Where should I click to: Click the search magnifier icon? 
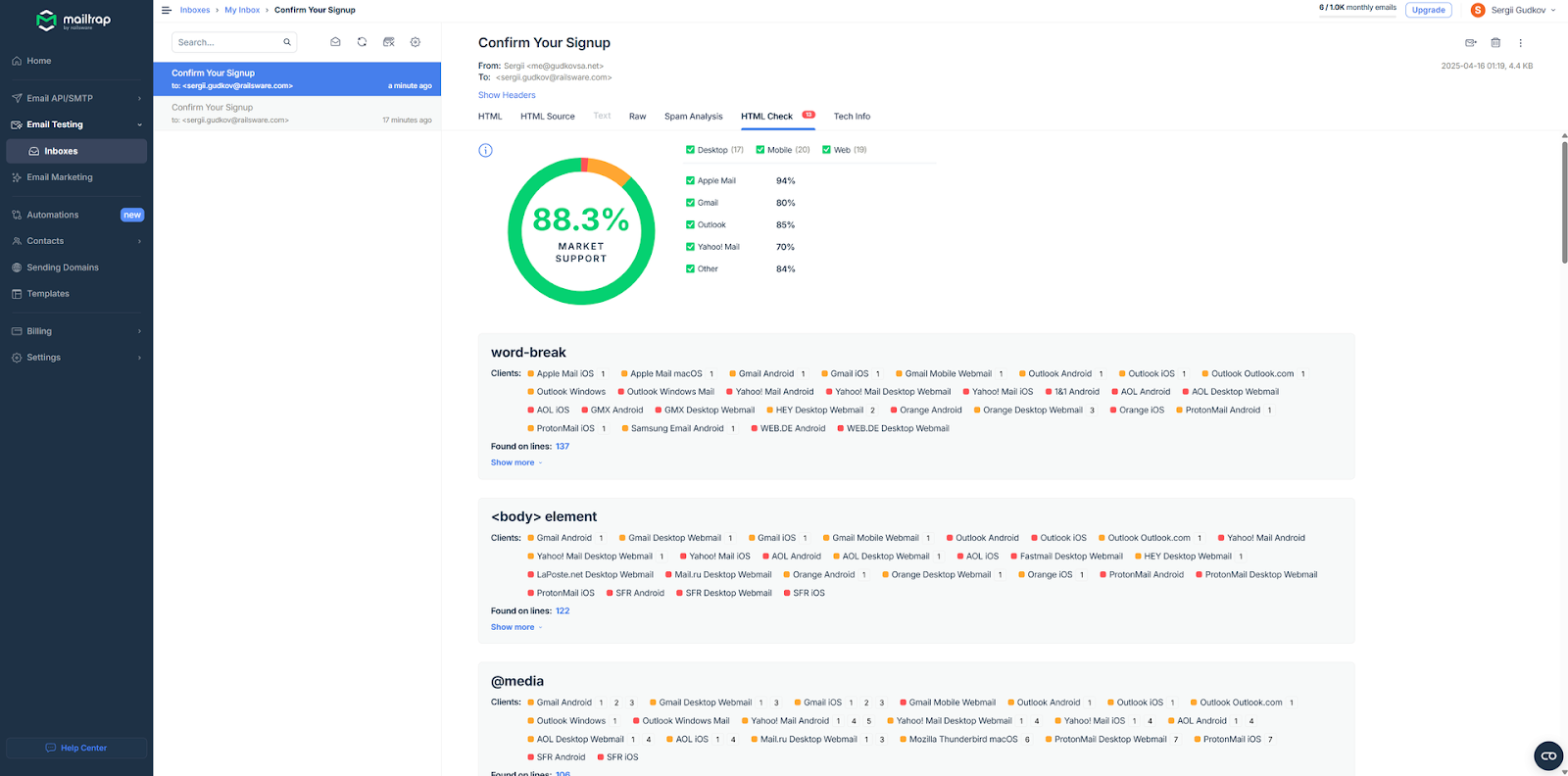(287, 42)
